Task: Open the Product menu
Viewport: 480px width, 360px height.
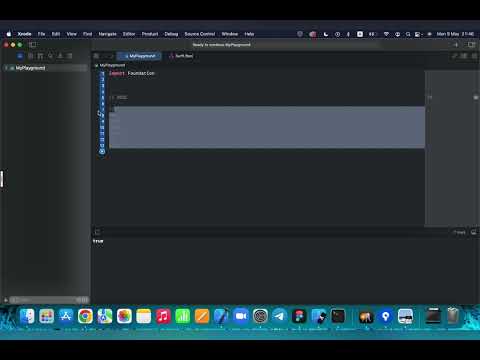Action: click(150, 34)
